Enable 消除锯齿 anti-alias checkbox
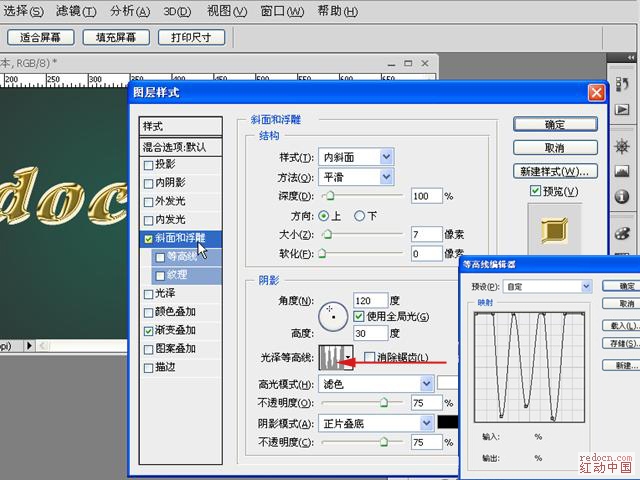 tap(369, 357)
